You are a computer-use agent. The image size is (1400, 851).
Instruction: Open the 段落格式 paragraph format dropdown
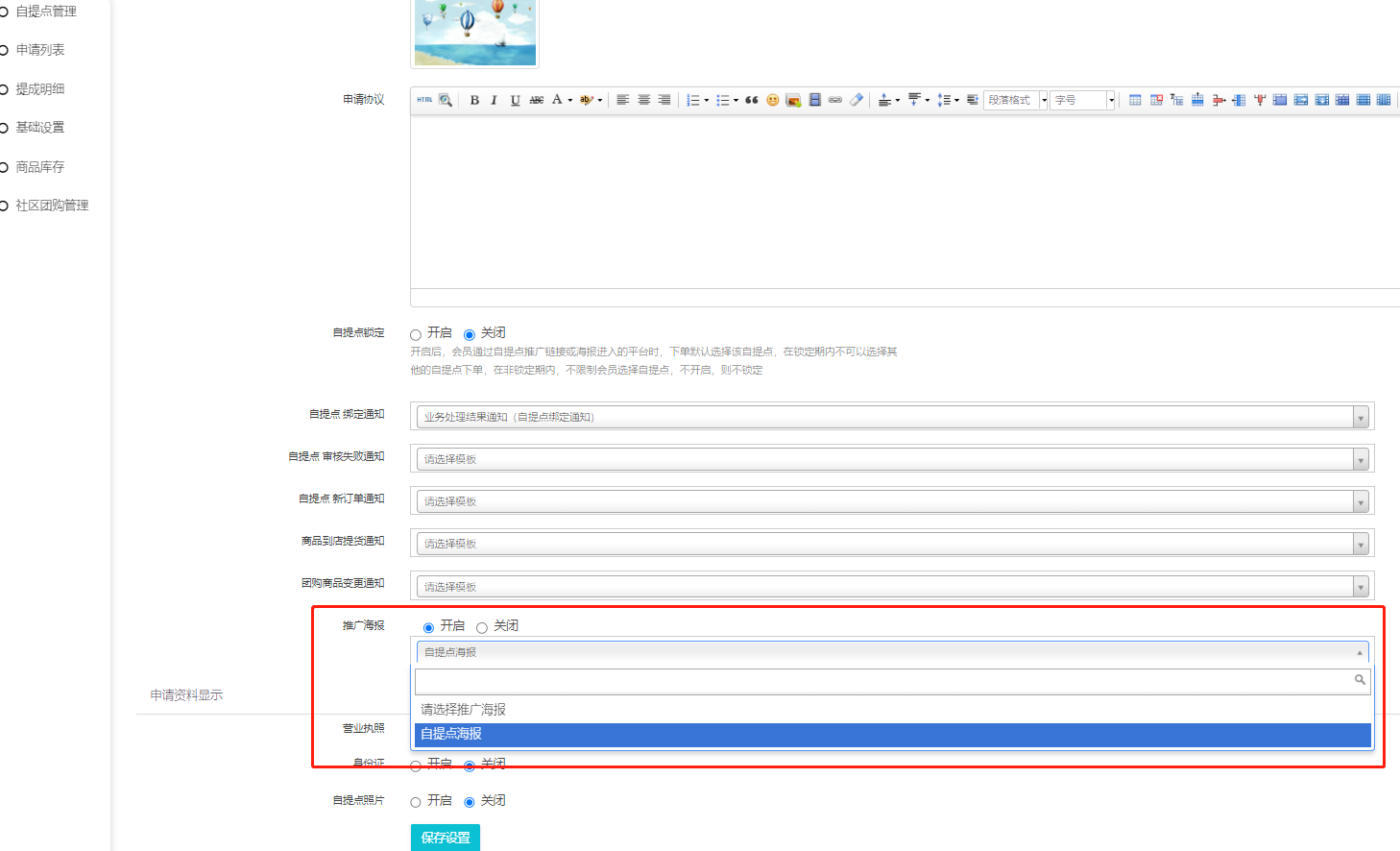pos(1015,100)
